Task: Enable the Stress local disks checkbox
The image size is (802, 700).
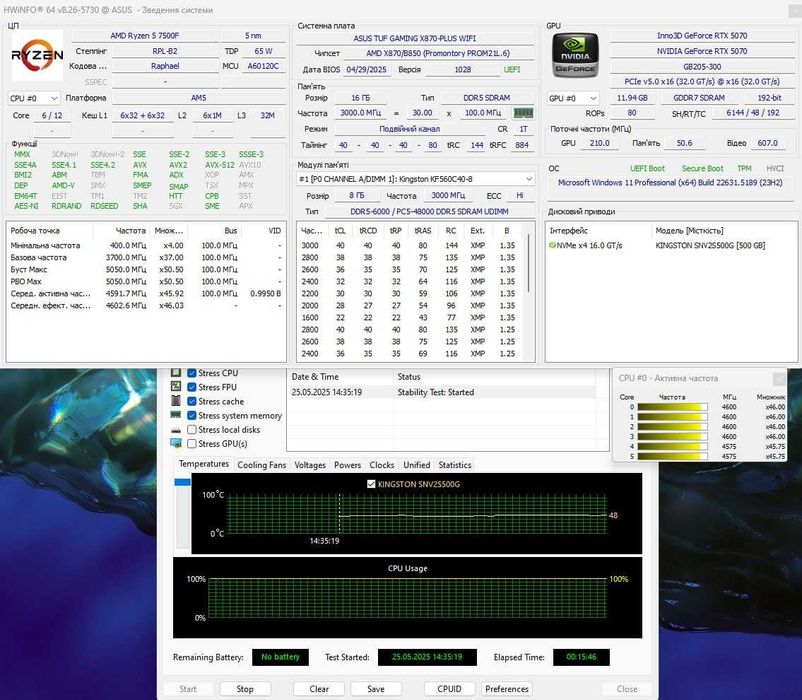Action: coord(192,430)
